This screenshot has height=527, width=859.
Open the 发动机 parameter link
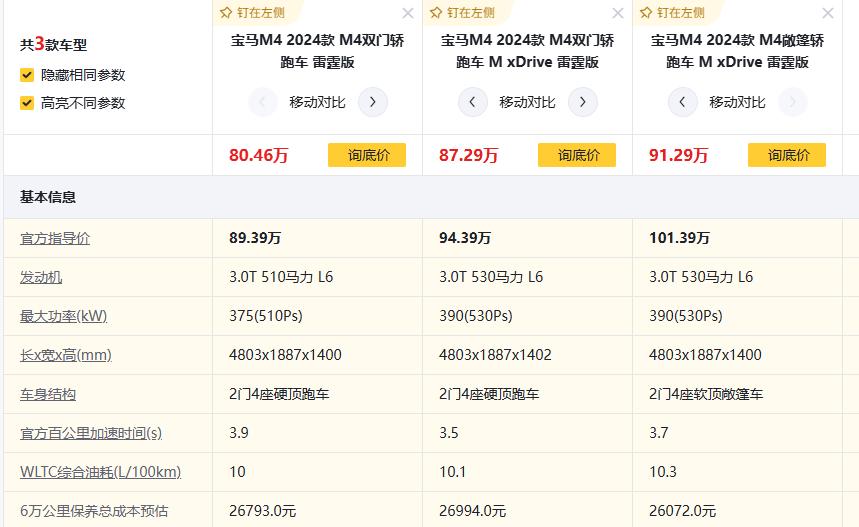(41, 277)
